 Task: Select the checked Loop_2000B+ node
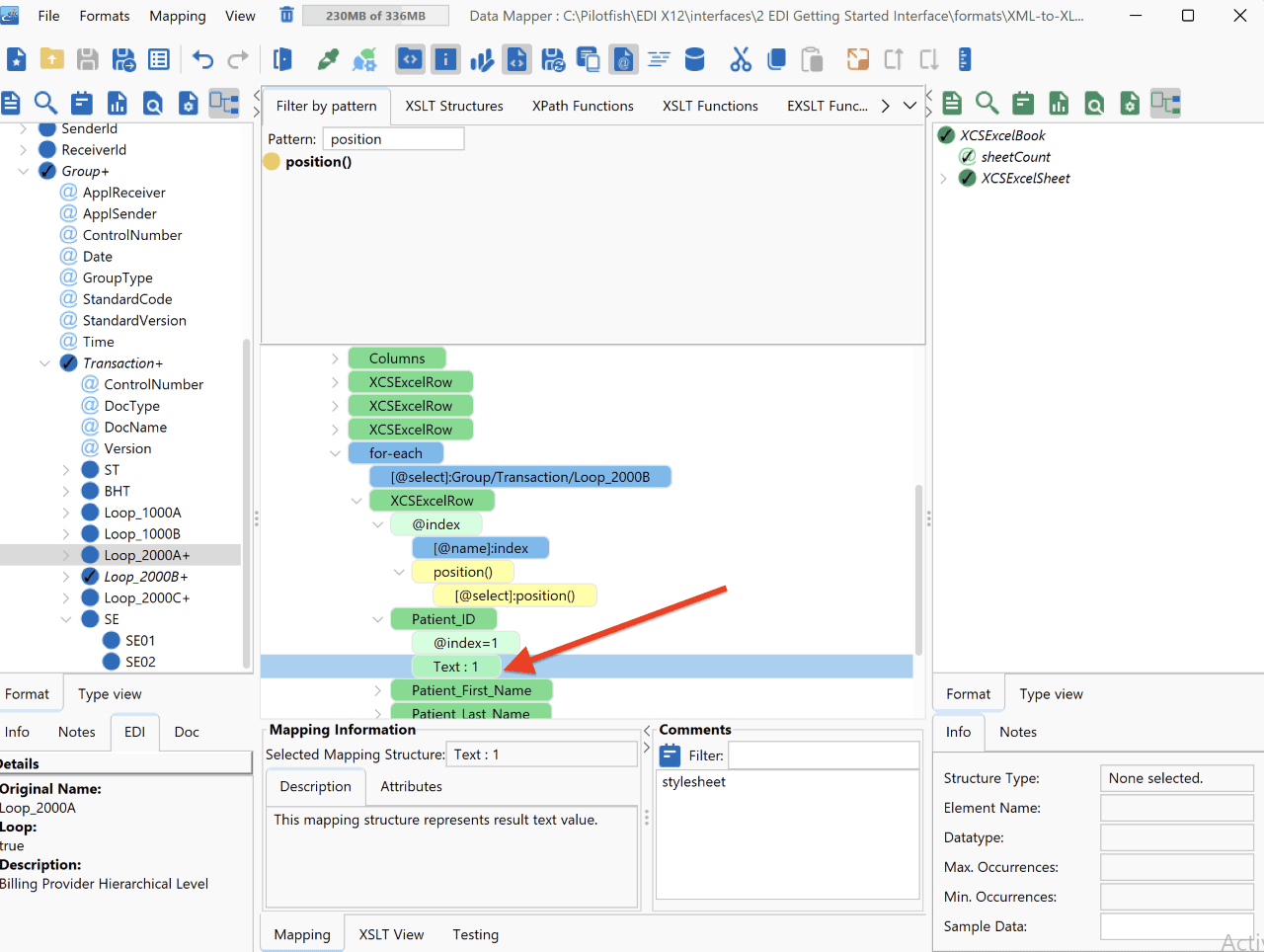[x=145, y=577]
